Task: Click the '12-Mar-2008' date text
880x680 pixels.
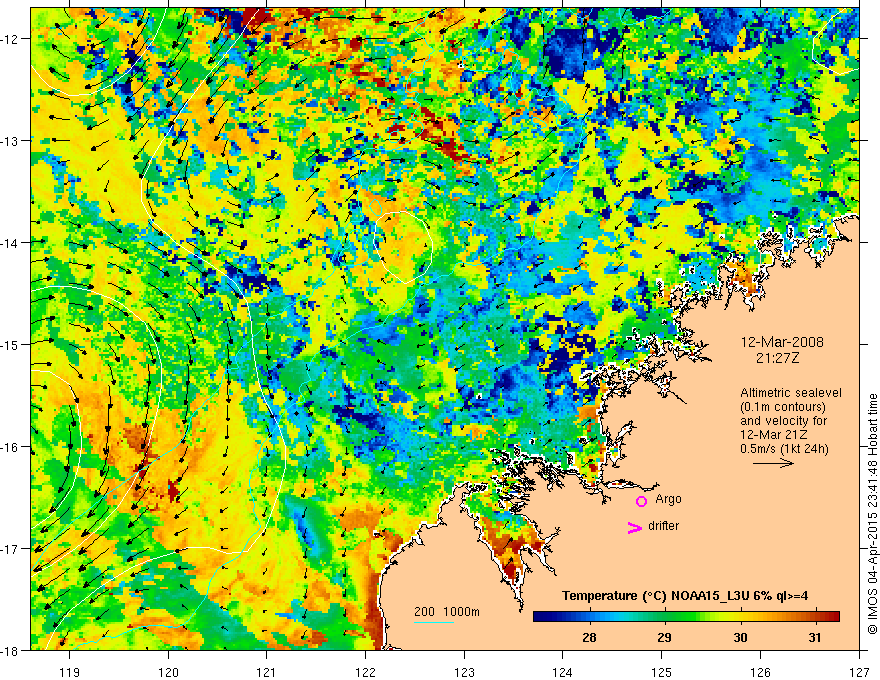Action: point(782,342)
